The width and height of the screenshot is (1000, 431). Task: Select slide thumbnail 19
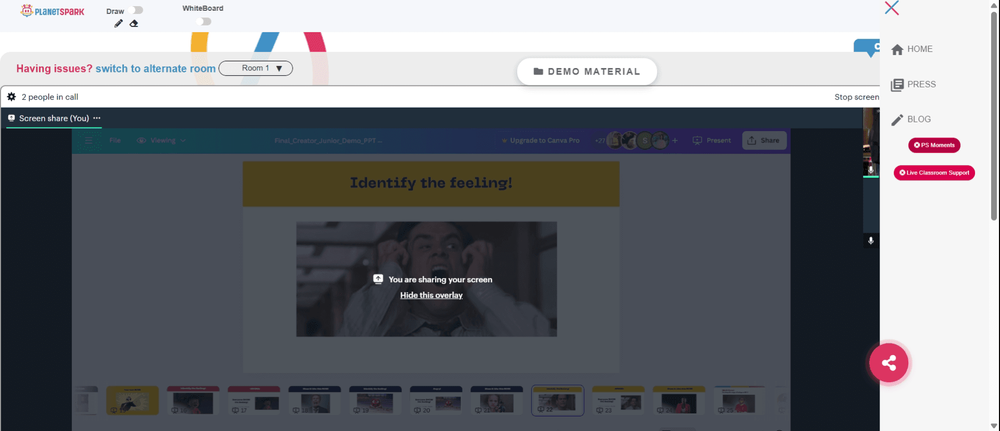375,400
